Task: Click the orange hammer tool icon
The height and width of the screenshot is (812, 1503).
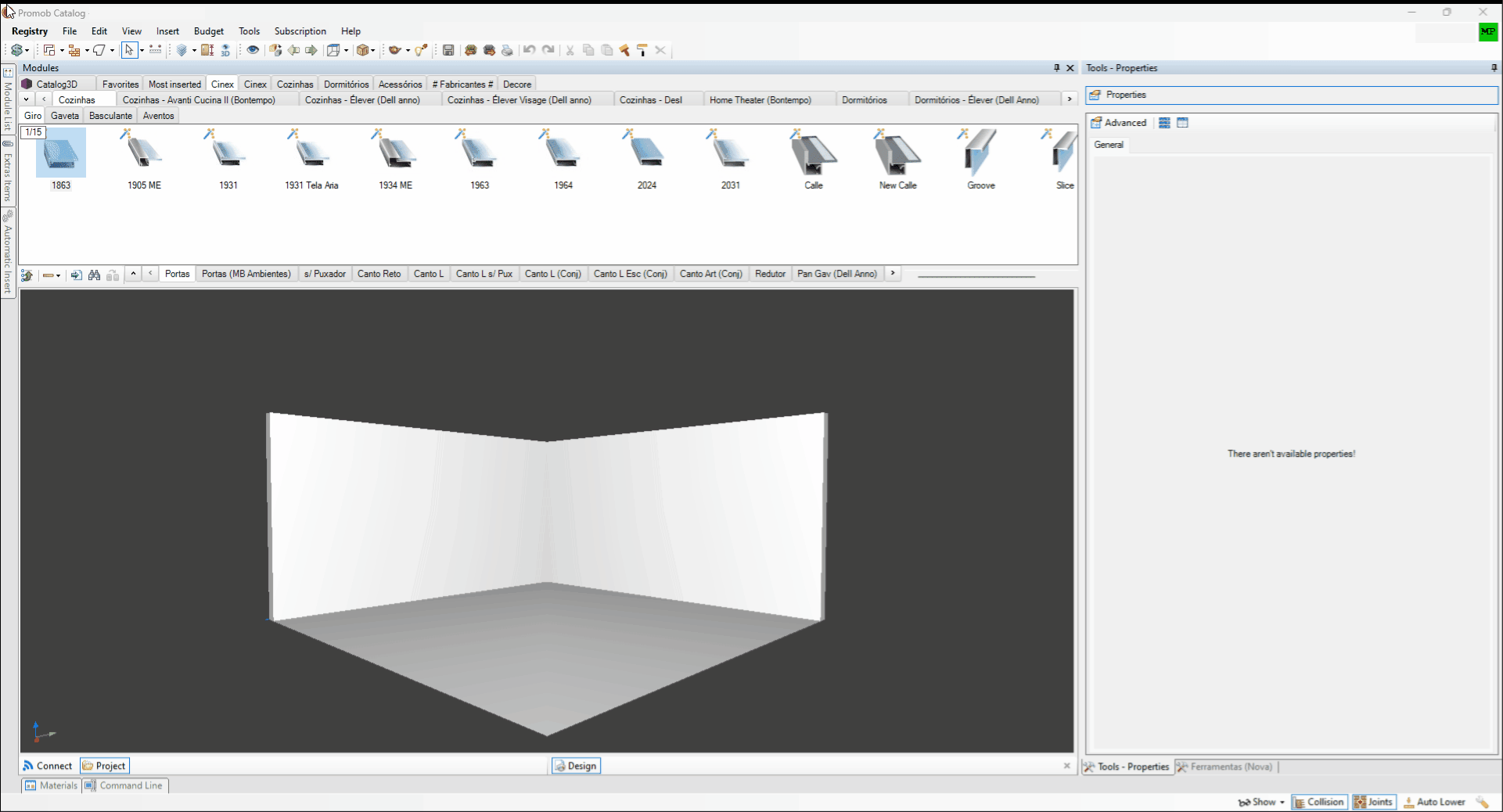Action: pyautogui.click(x=624, y=50)
